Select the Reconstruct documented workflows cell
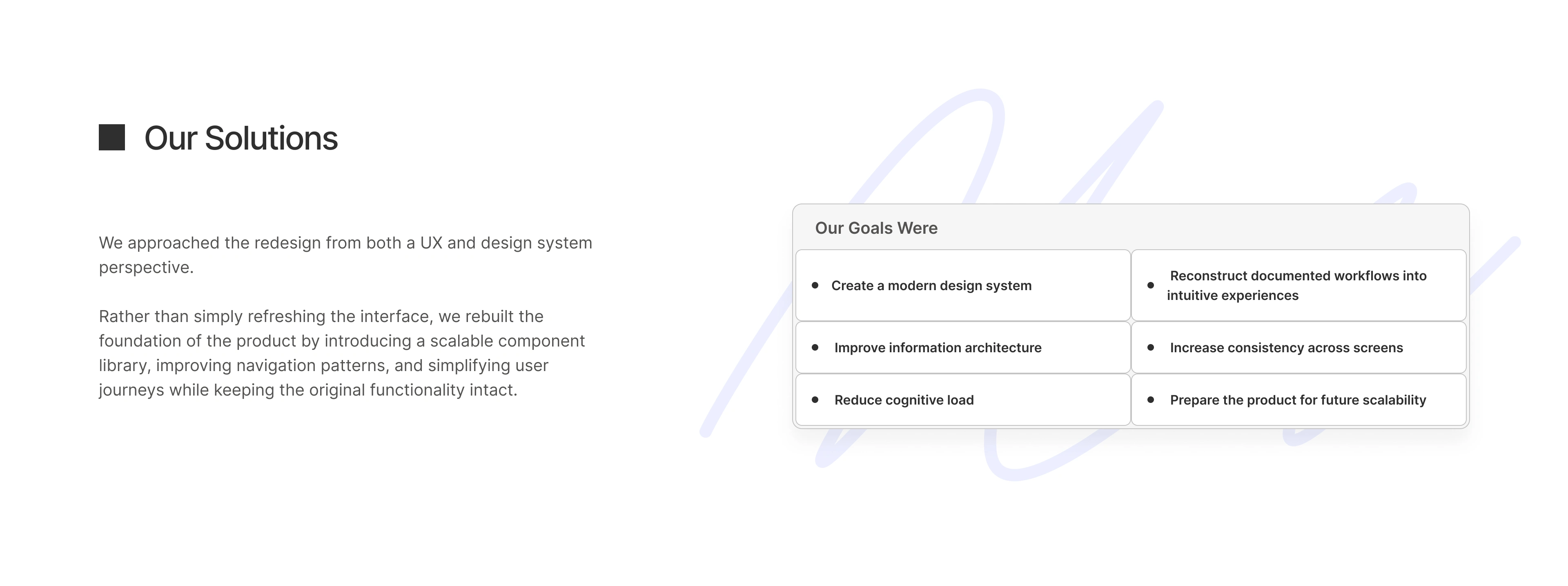This screenshot has width=1568, height=586. (1298, 285)
